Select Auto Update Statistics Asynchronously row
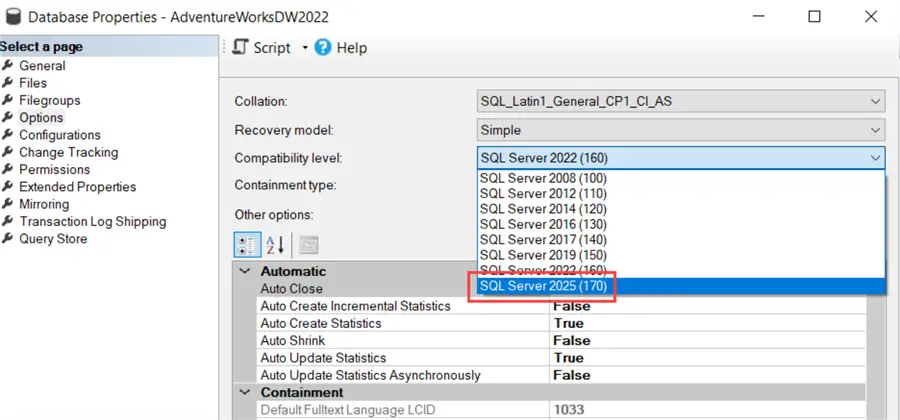The image size is (900, 420). coord(561,375)
